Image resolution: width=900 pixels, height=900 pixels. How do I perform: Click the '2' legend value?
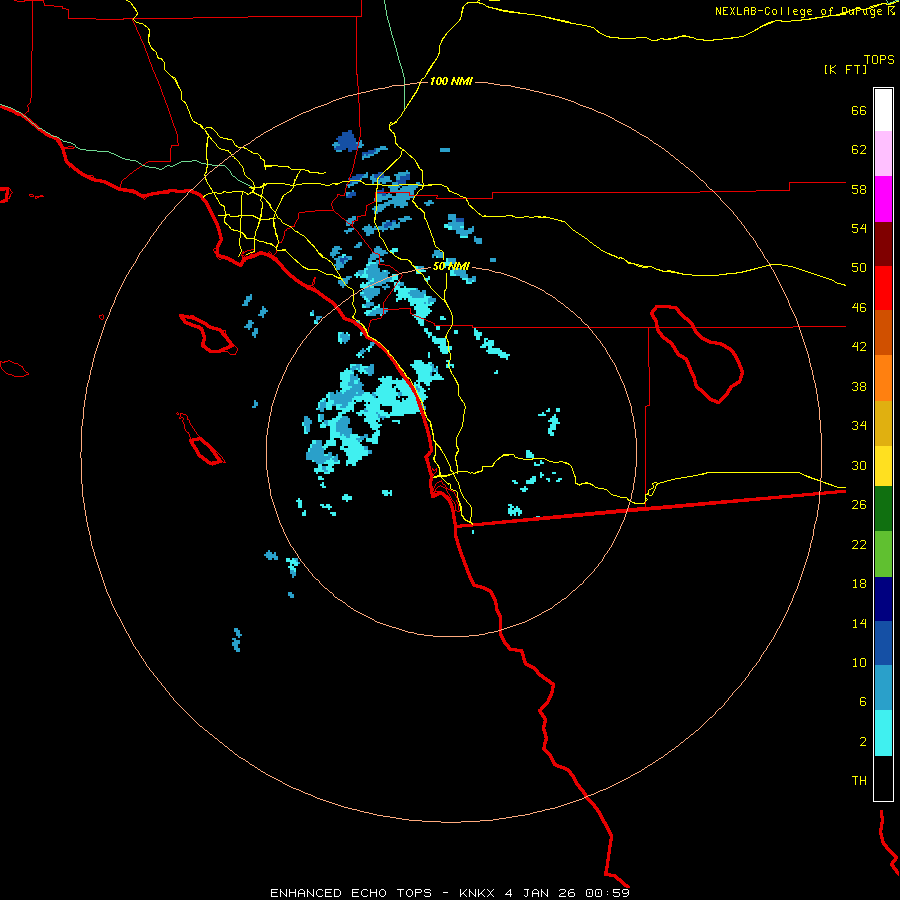point(863,741)
